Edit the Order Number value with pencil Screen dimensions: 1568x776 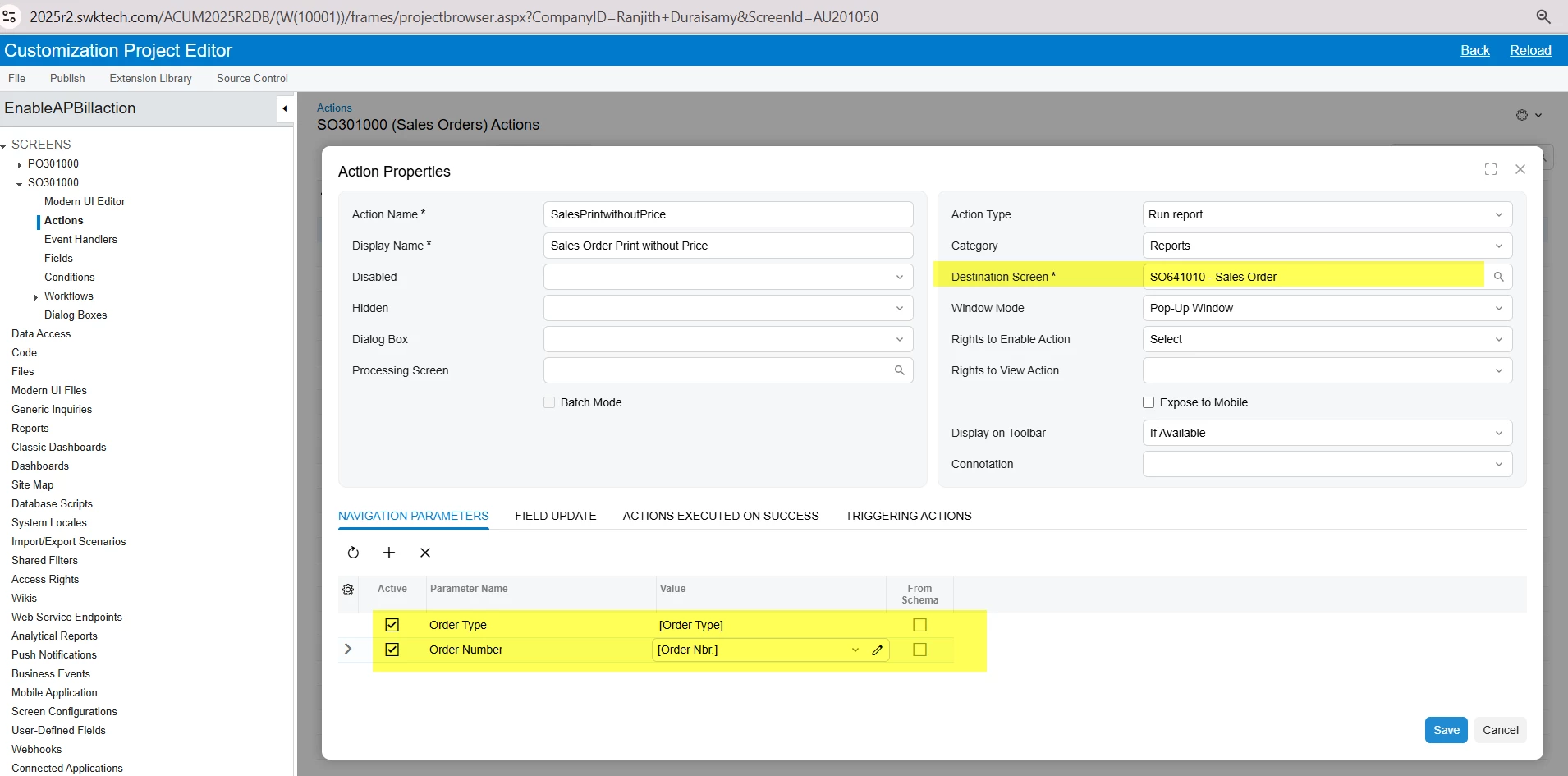coord(878,650)
